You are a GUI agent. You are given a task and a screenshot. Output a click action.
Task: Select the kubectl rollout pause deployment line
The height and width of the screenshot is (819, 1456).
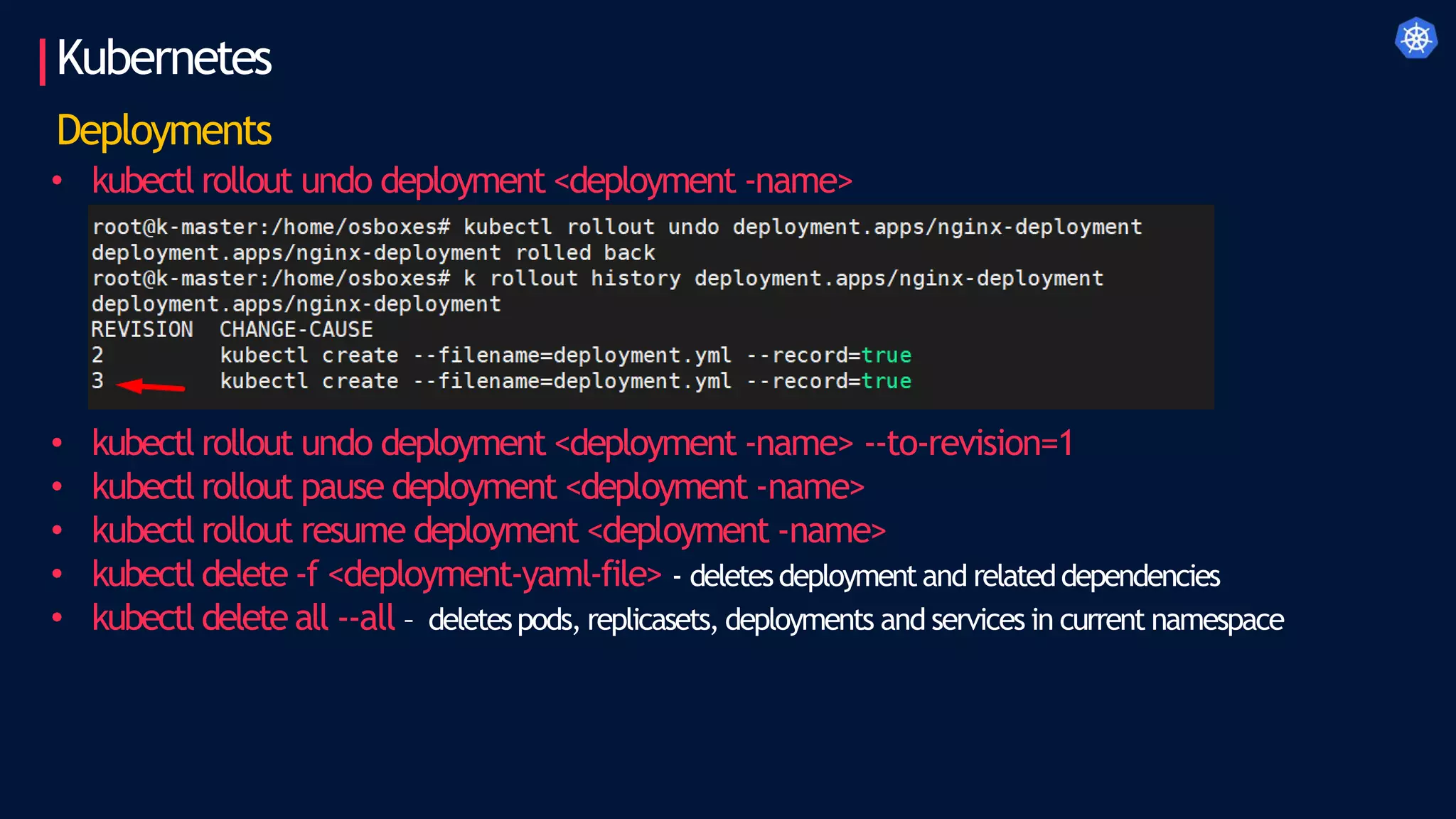478,488
